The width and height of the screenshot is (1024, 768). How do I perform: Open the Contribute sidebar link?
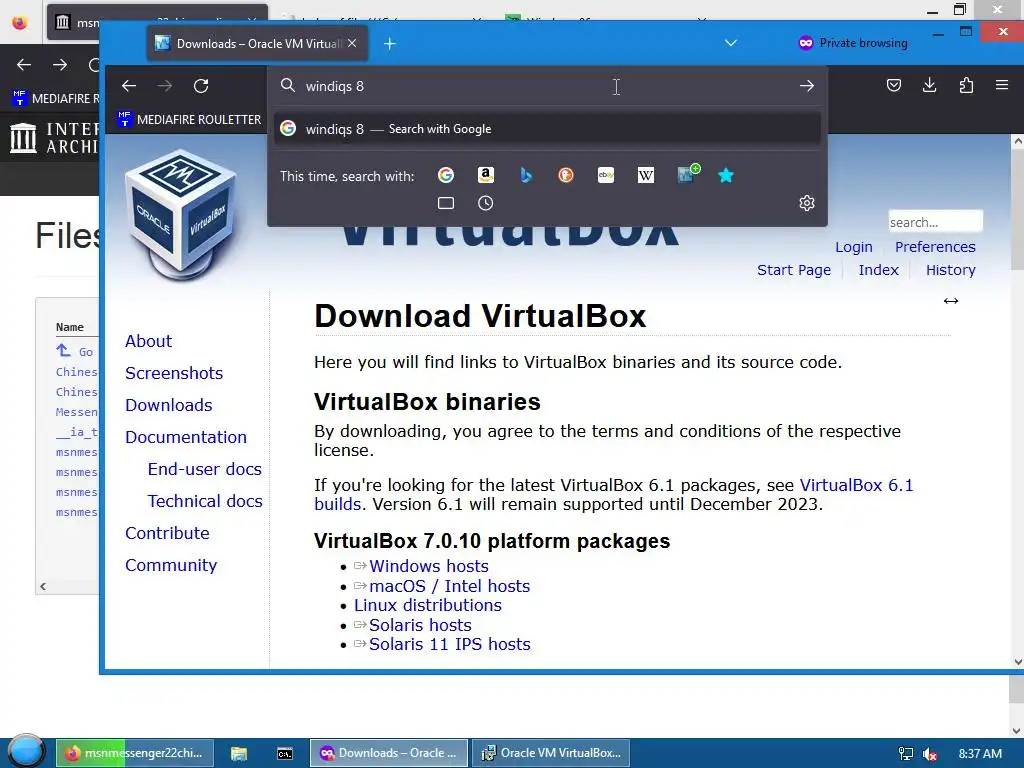[167, 533]
